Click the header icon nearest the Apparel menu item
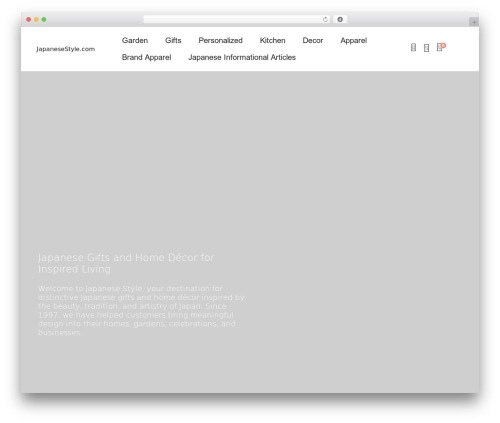Viewport: 500px width, 423px height. 413,47
